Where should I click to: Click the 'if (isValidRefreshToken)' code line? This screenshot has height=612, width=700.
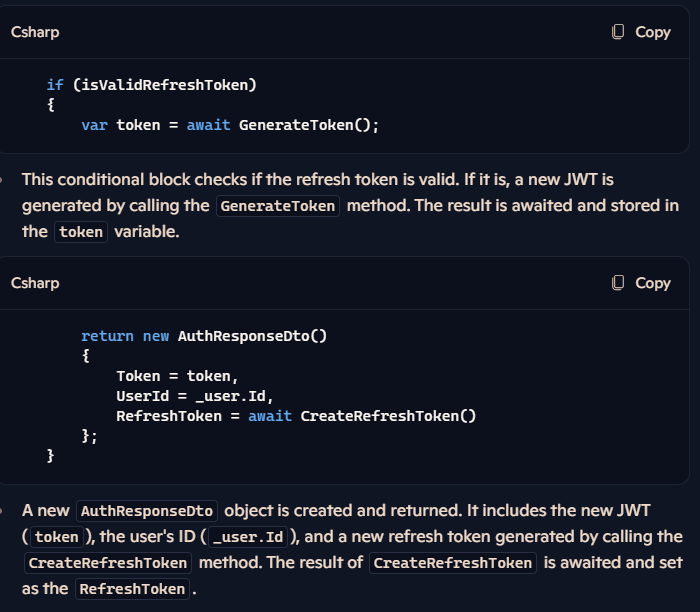tap(152, 85)
